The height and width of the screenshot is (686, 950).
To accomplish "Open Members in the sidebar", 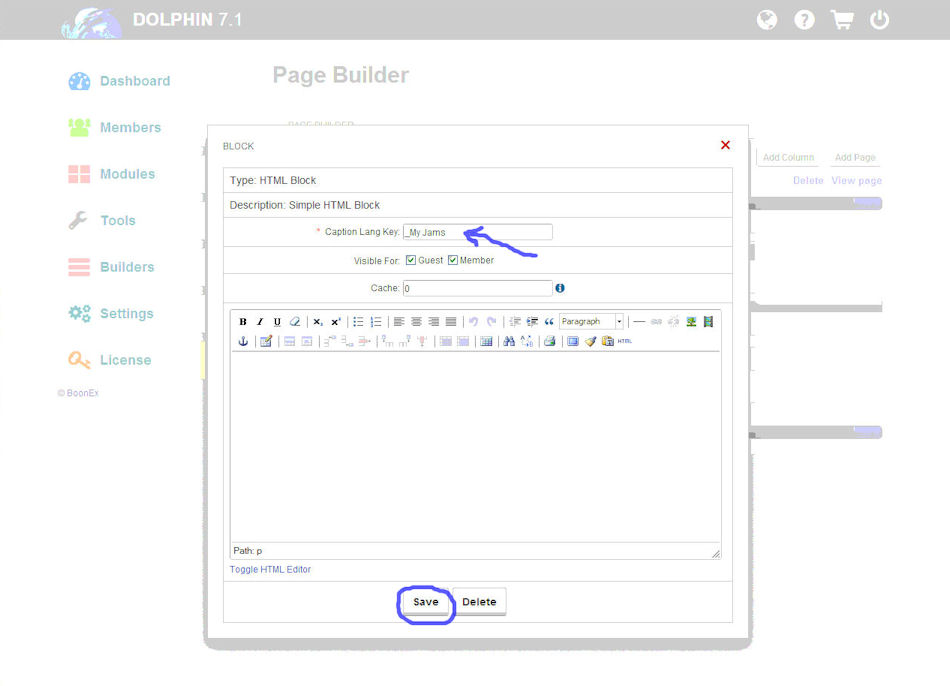I will [x=115, y=127].
